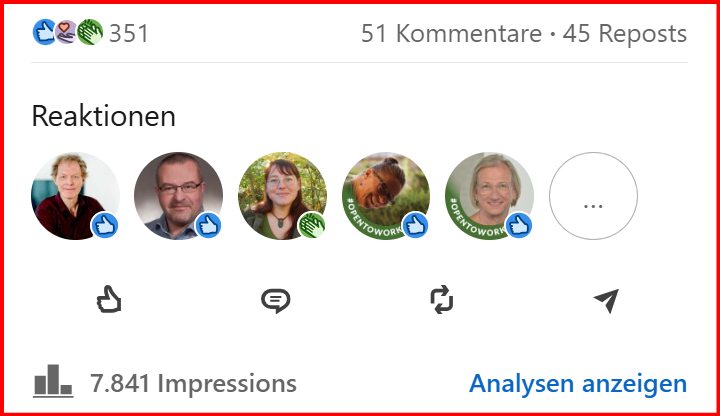
Task: Click the 7.841 Impressions text
Action: (x=193, y=383)
